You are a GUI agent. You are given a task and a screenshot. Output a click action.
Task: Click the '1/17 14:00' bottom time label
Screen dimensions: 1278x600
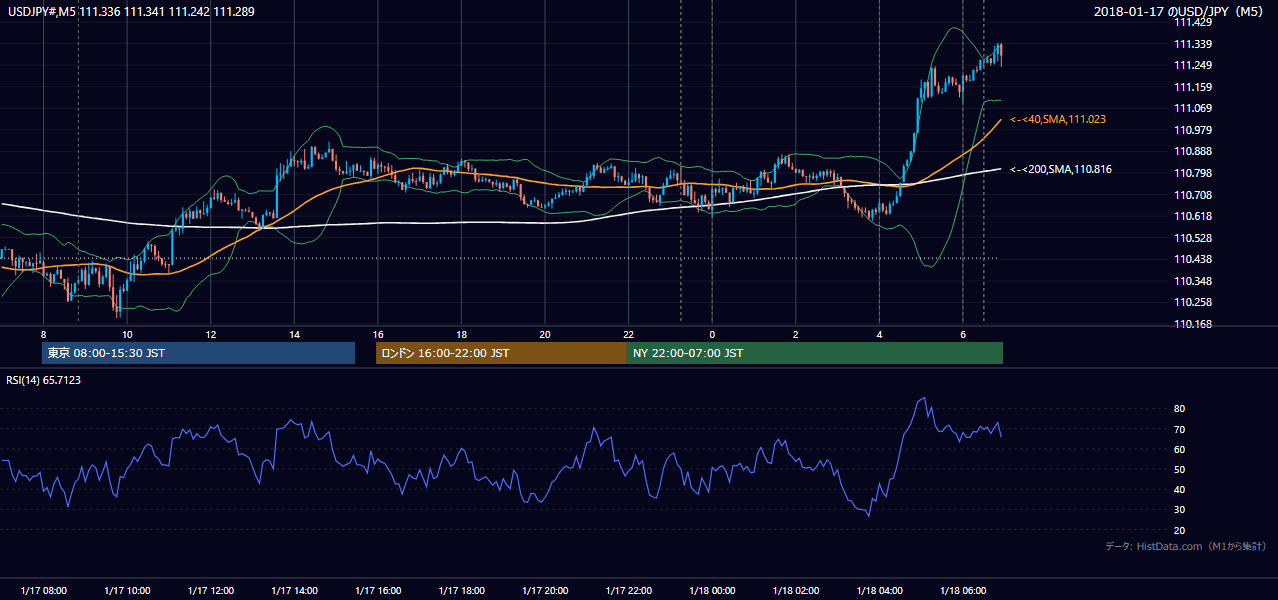(294, 590)
